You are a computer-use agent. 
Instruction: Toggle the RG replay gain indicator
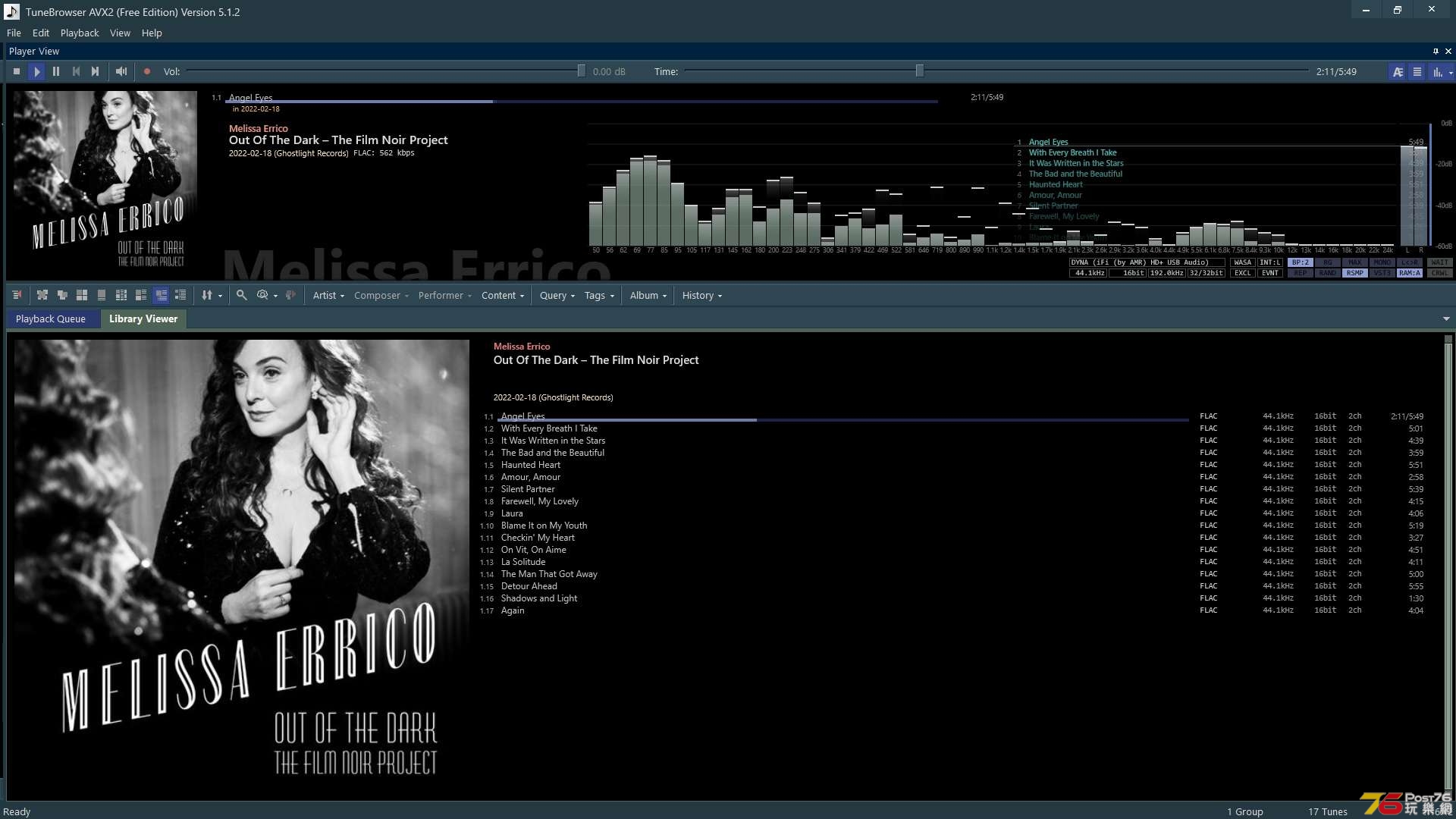(1328, 262)
